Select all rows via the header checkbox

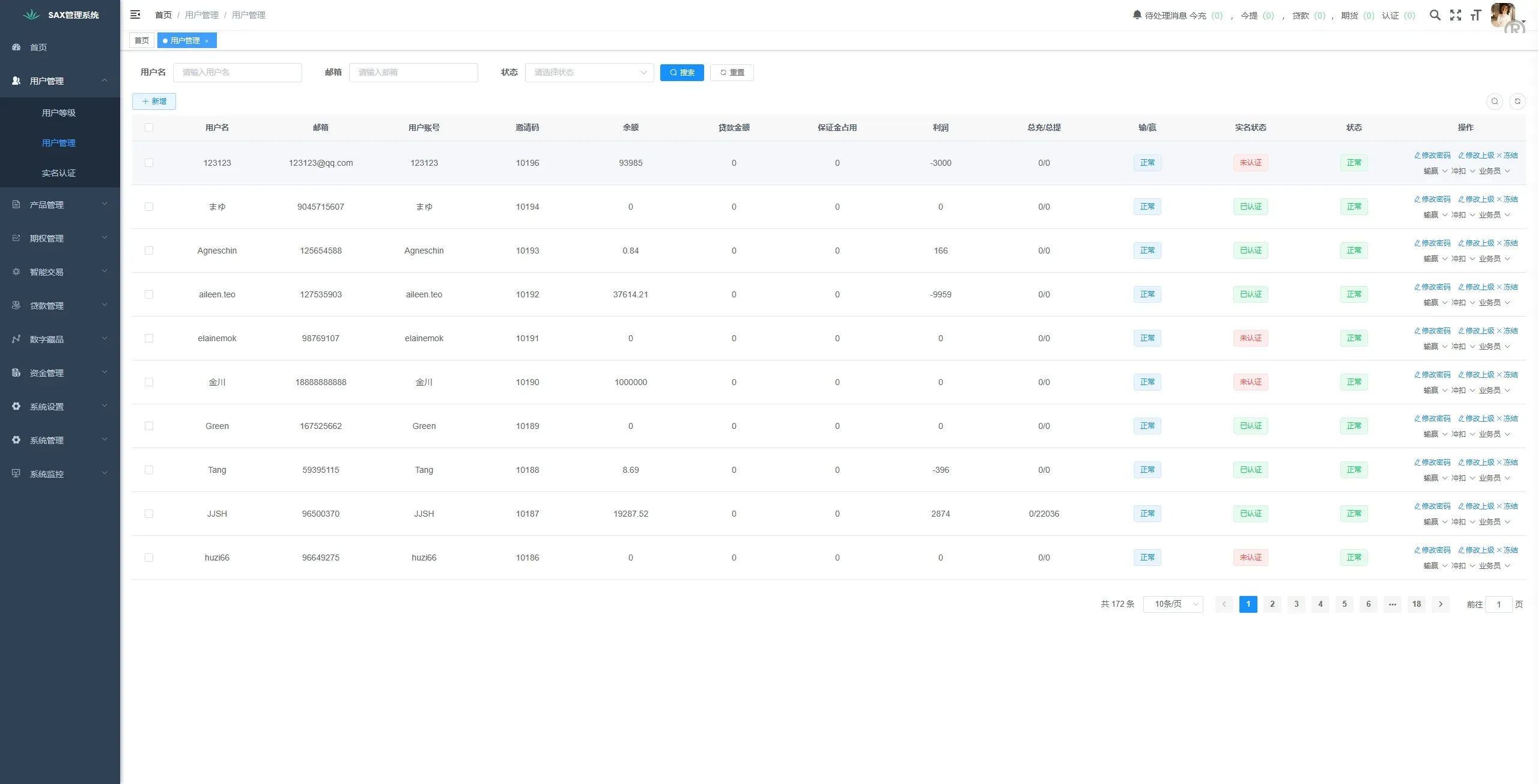(150, 127)
